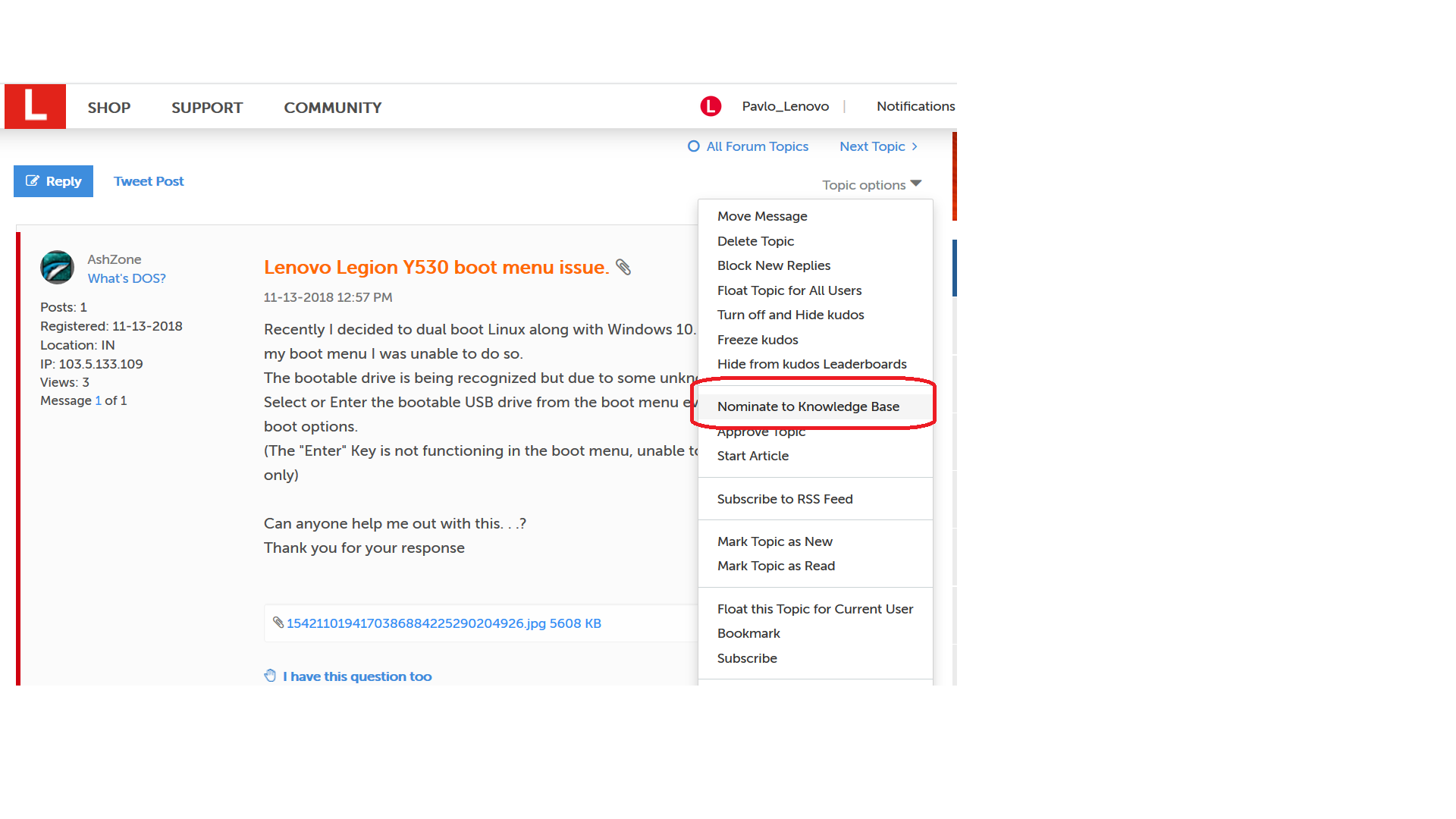This screenshot has height=819, width=1456.
Task: Click the post timestamp 11-13-2018 12:57 PM
Action: [328, 297]
